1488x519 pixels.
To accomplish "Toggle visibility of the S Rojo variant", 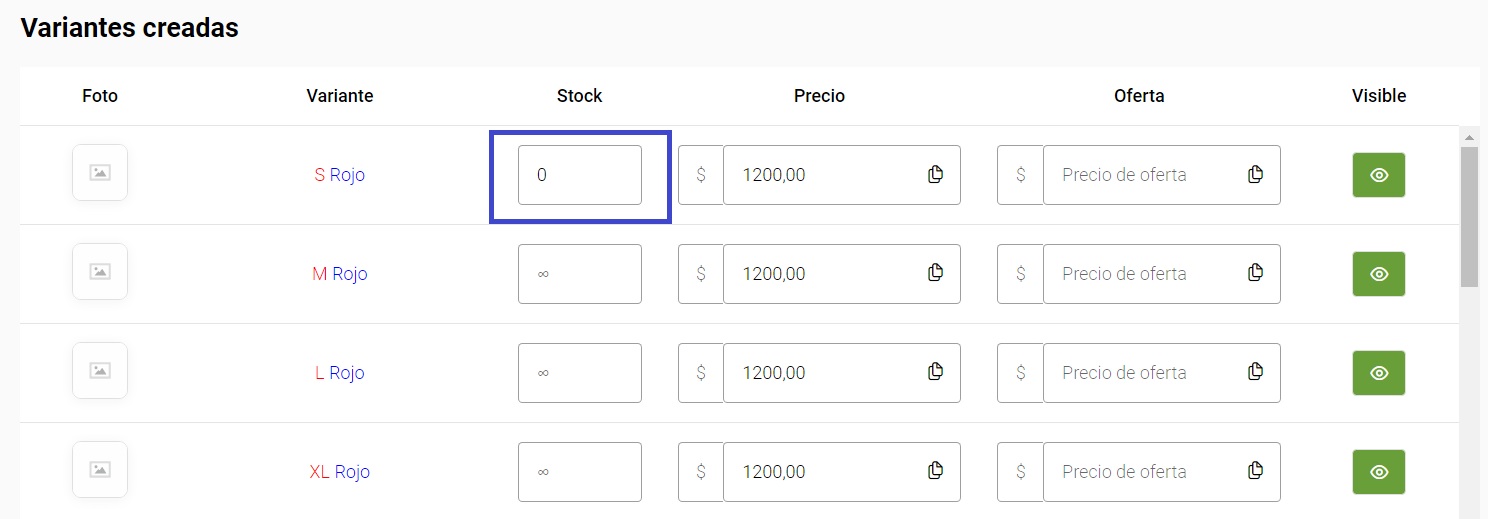I will pyautogui.click(x=1379, y=175).
